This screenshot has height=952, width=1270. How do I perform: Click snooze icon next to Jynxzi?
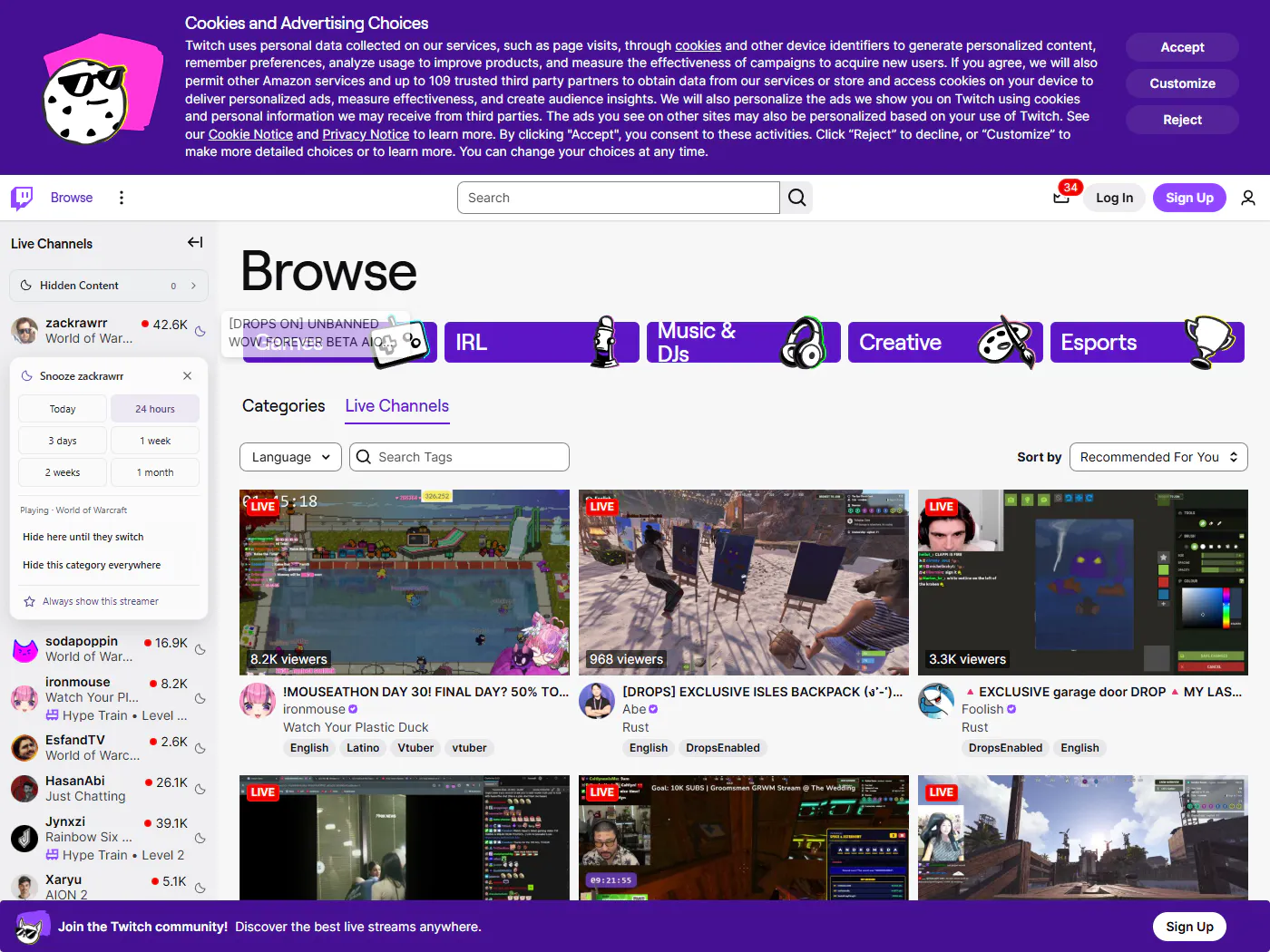pos(200,839)
